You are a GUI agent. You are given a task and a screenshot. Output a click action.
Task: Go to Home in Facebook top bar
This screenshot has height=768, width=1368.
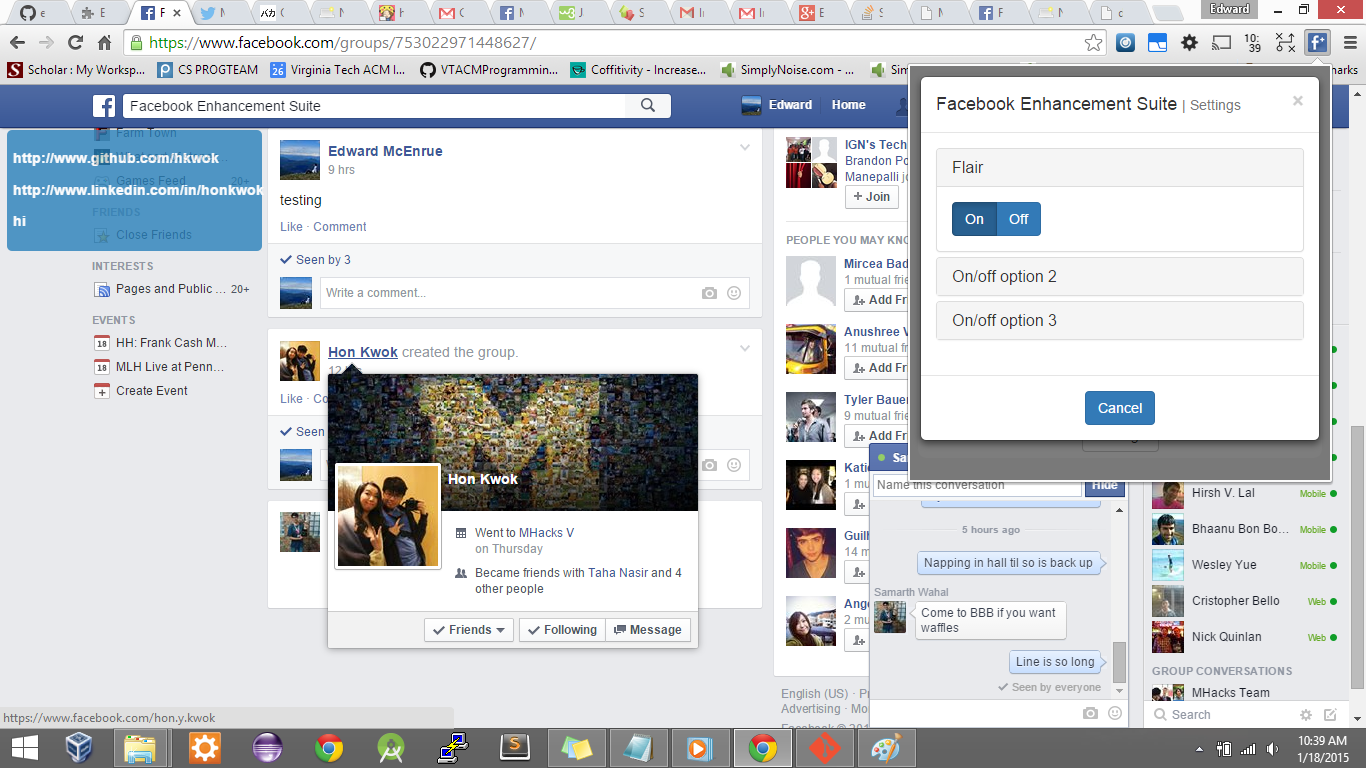848,105
